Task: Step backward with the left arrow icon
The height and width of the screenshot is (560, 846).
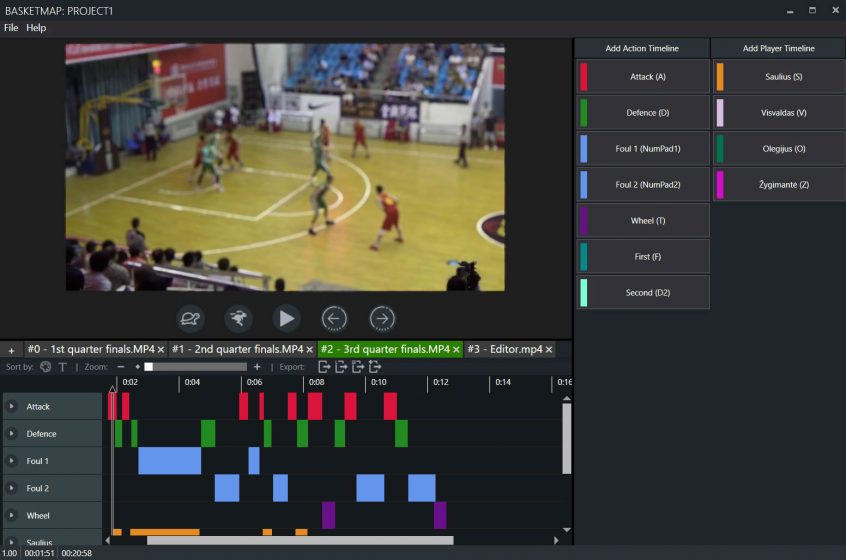Action: click(335, 319)
